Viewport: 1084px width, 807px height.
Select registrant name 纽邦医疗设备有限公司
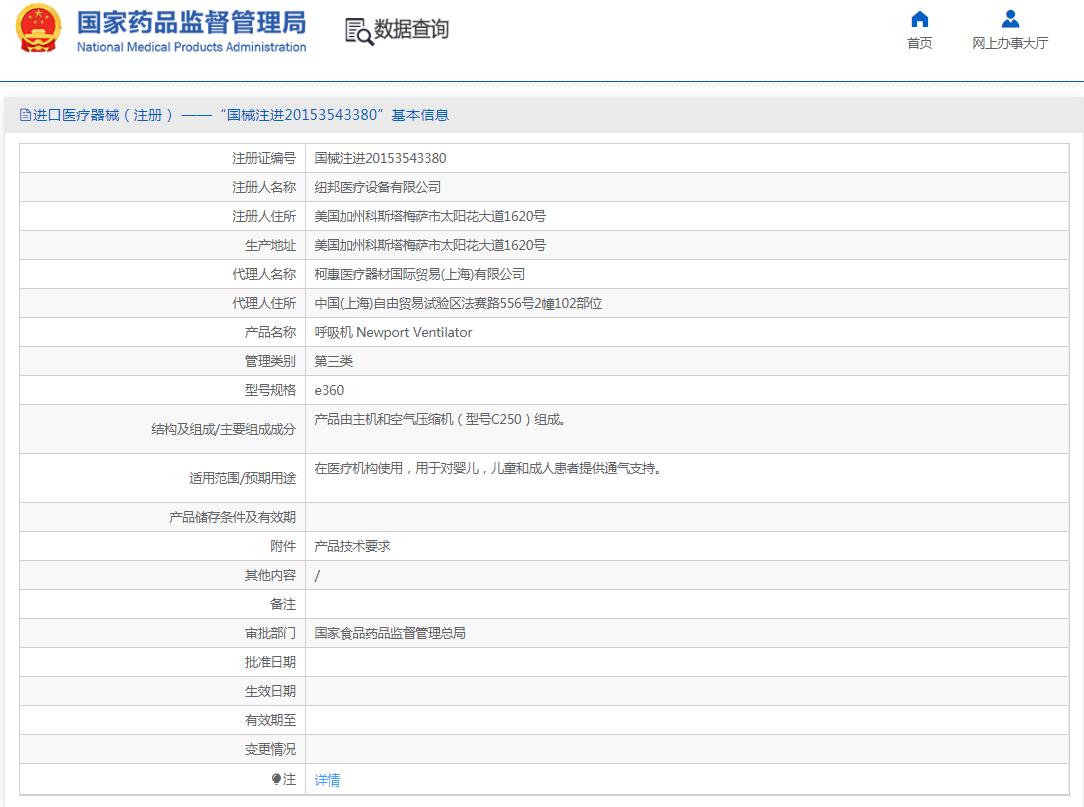pyautogui.click(x=377, y=187)
